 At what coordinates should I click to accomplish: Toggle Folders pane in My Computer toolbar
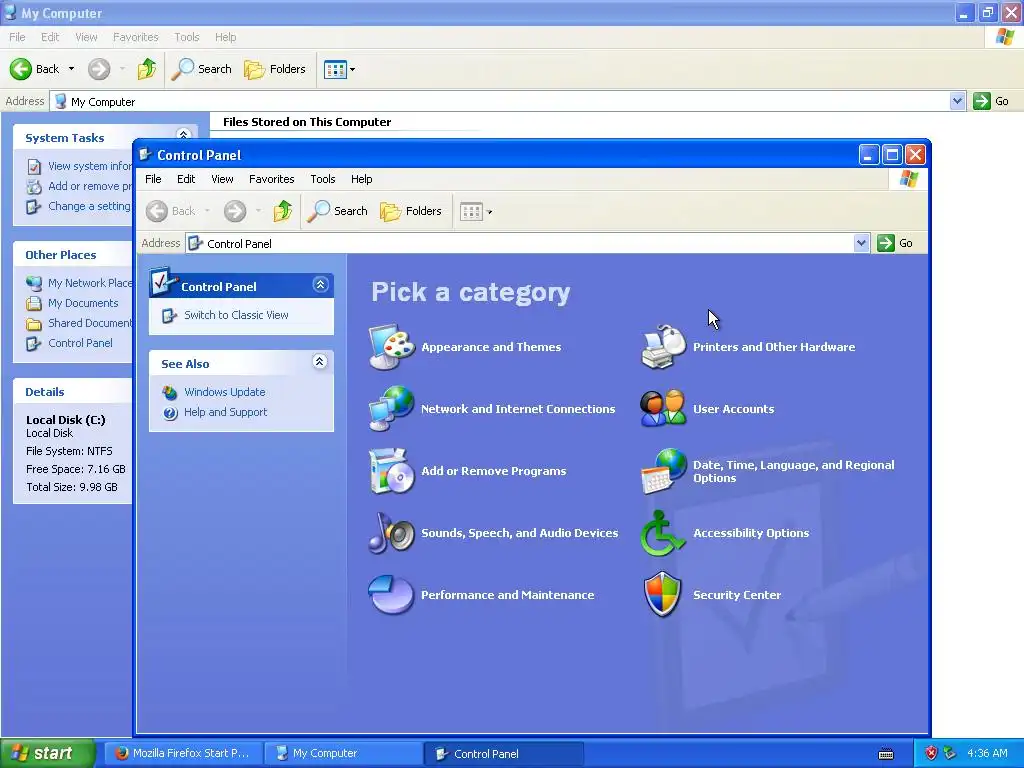pyautogui.click(x=274, y=69)
